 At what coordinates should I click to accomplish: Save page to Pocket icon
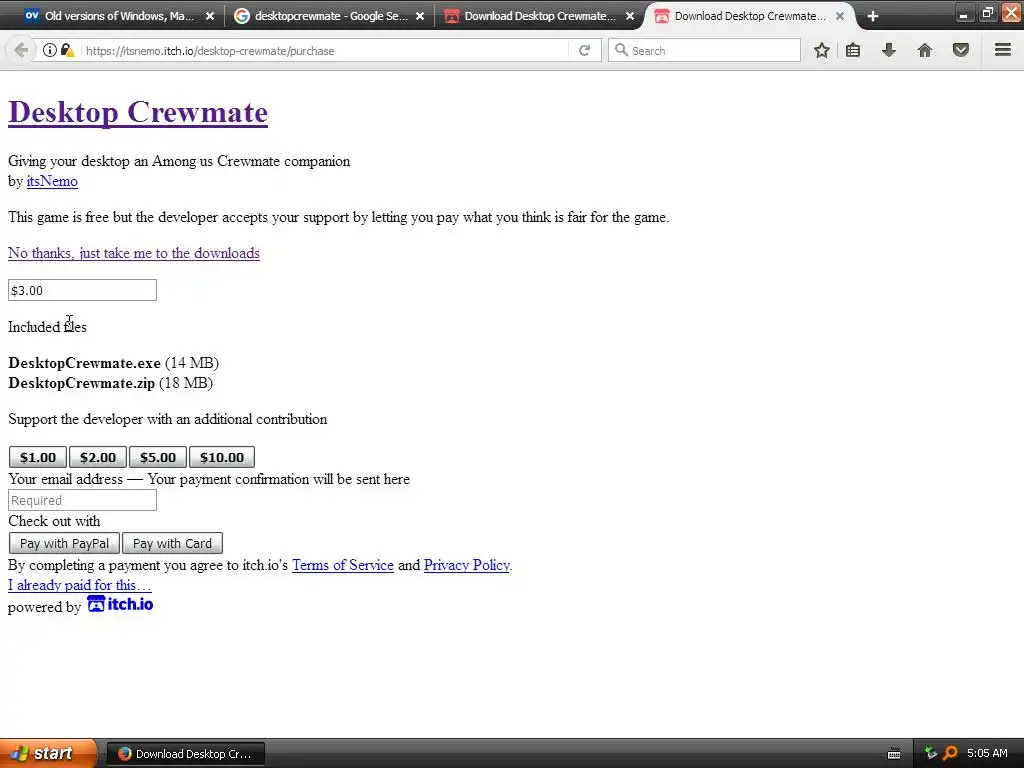961,50
